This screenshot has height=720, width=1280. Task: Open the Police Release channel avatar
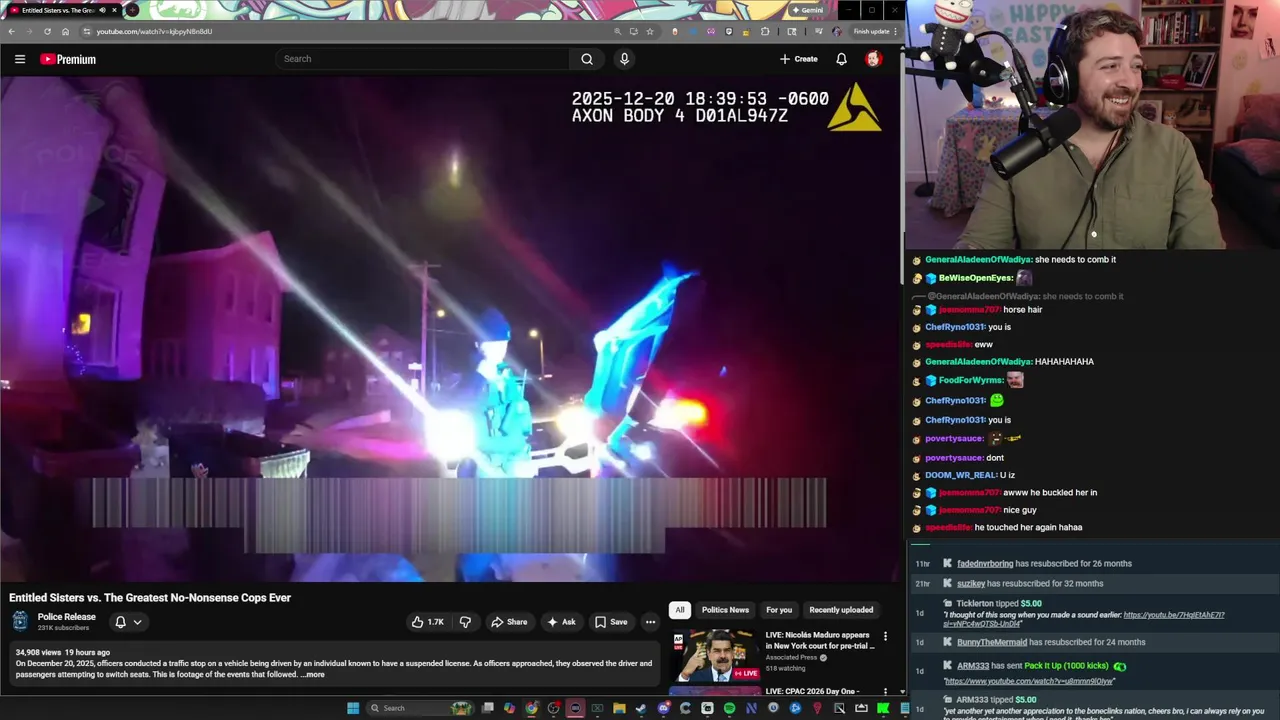pos(20,621)
